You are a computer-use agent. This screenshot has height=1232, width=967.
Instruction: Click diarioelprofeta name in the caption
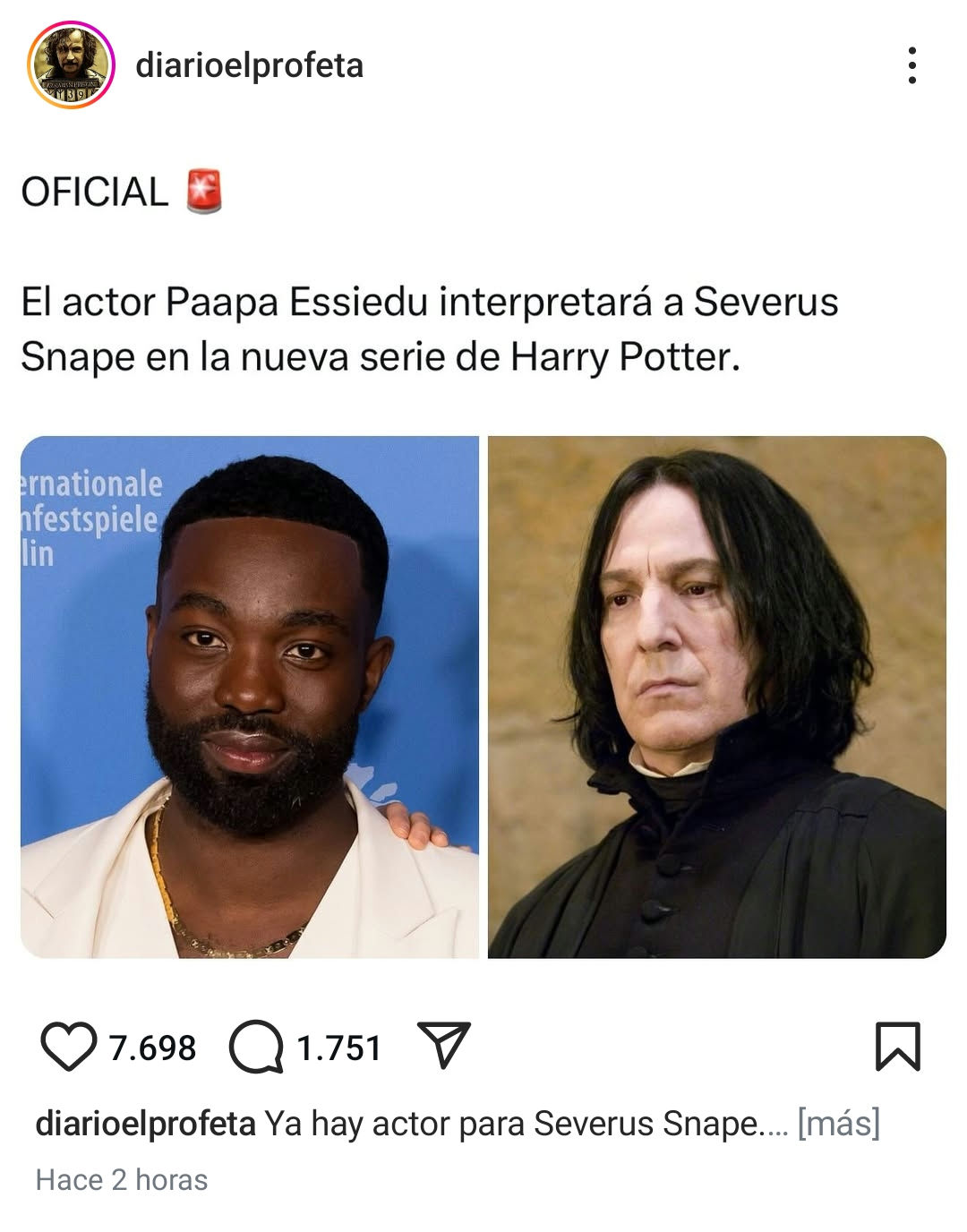pos(145,1123)
